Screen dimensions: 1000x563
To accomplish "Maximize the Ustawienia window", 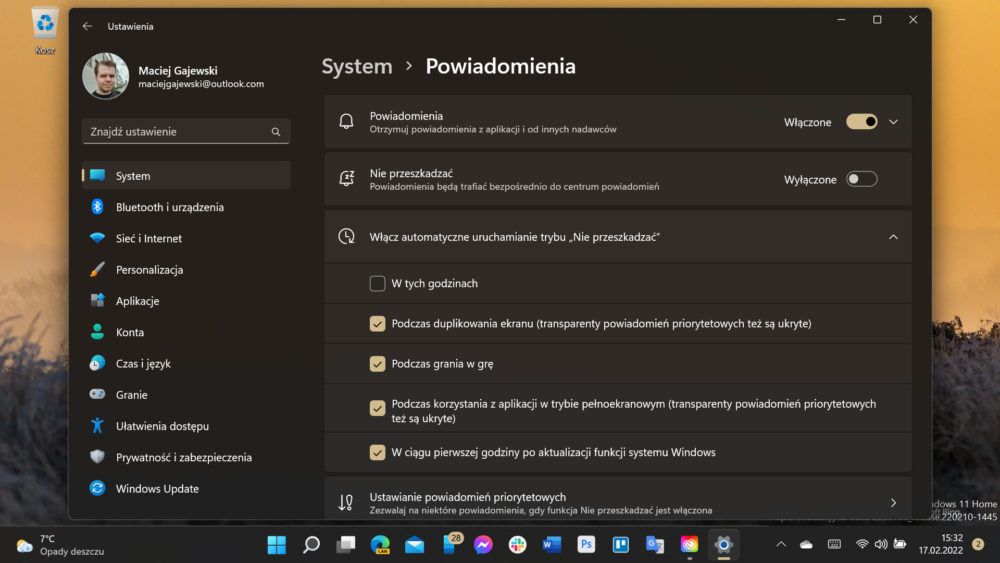I will (x=877, y=20).
